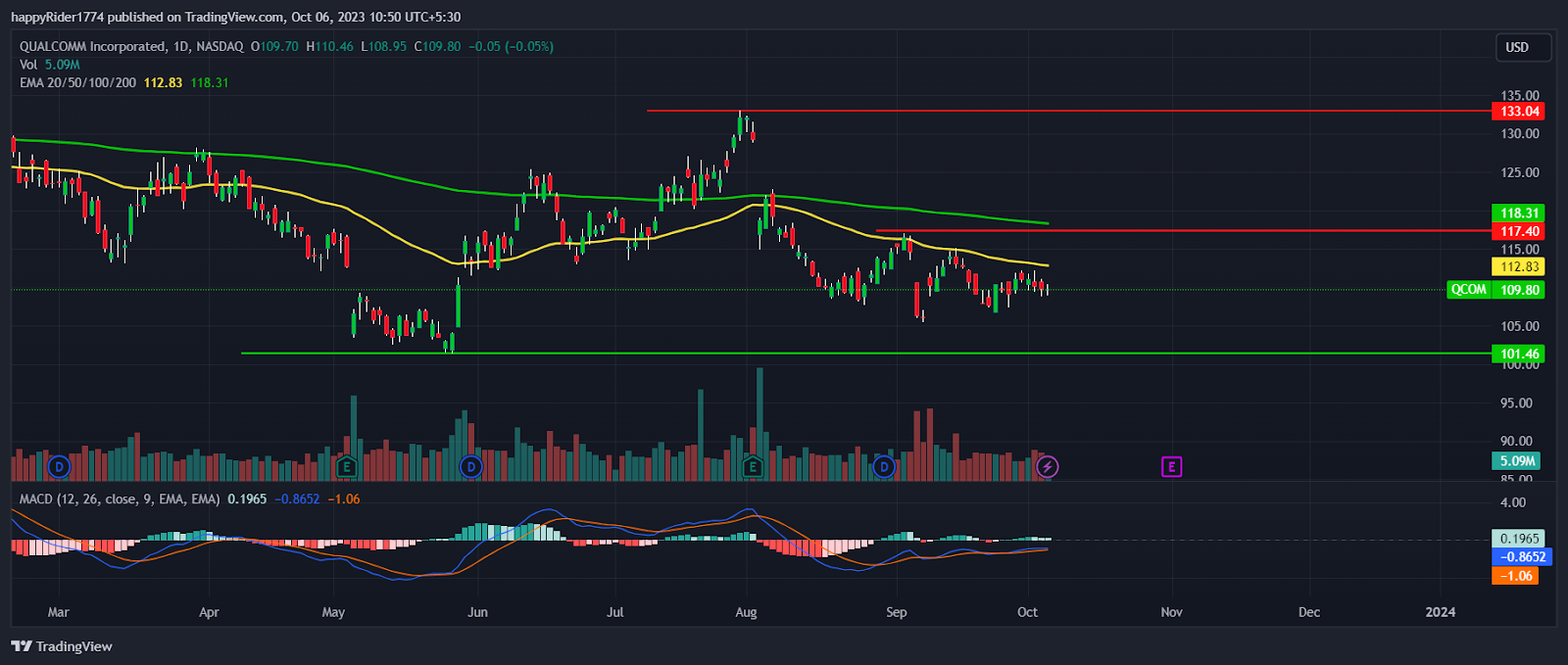Viewport: 1568px width, 665px height.
Task: Click the 5.09M volume axis label
Action: point(1517,461)
